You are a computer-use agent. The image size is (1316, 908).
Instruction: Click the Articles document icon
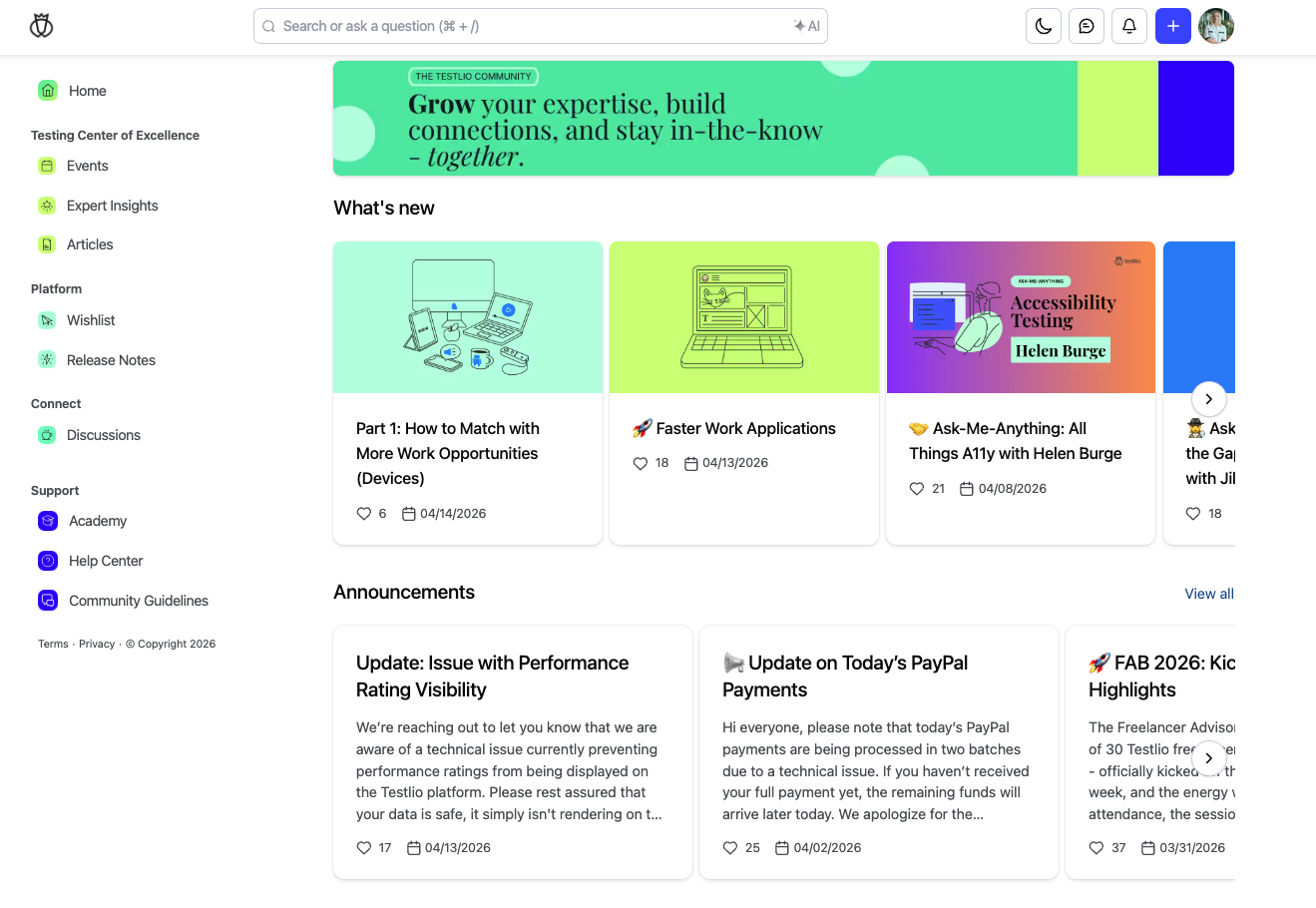coord(47,244)
